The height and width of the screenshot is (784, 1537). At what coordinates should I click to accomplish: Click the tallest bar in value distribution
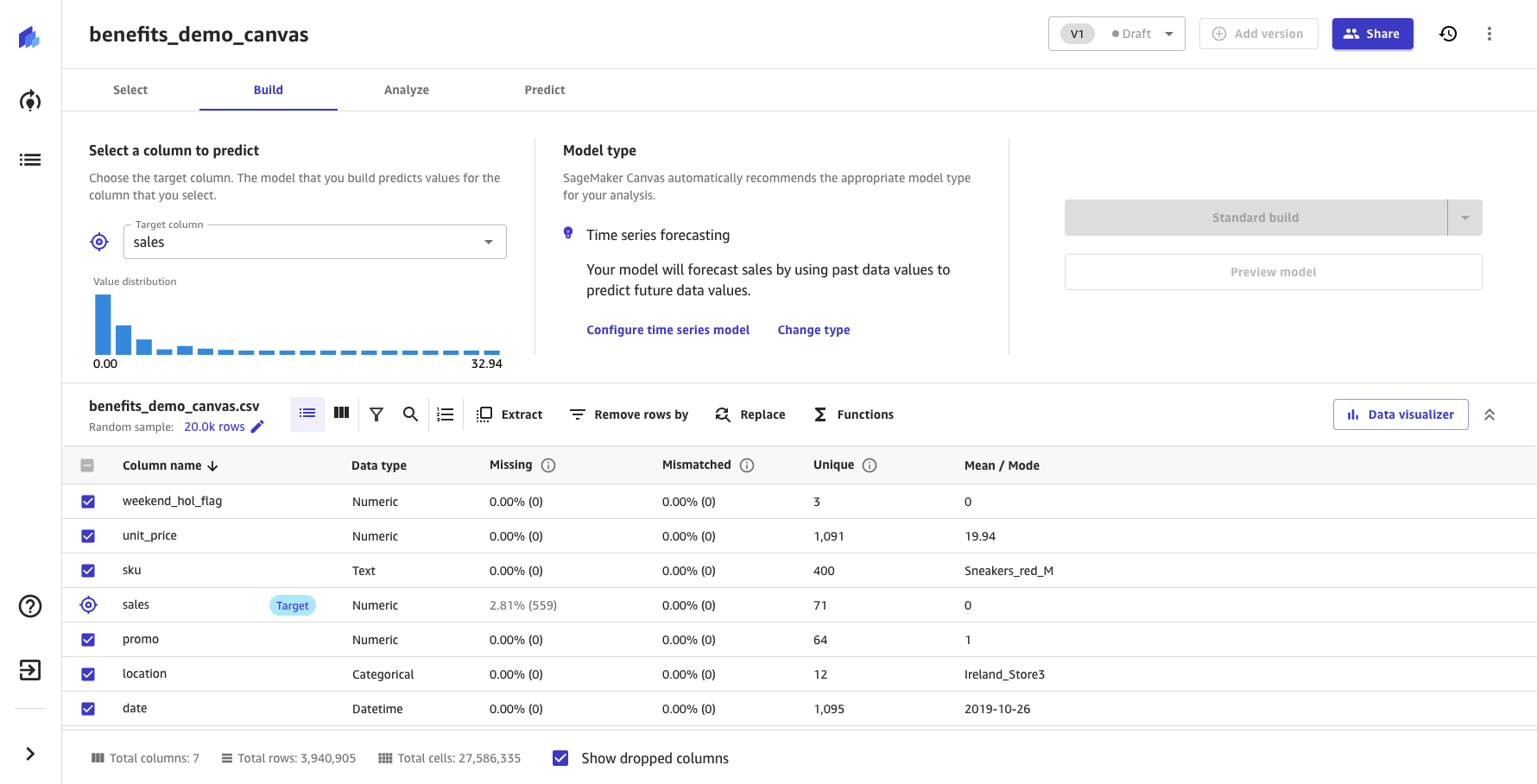(x=103, y=325)
